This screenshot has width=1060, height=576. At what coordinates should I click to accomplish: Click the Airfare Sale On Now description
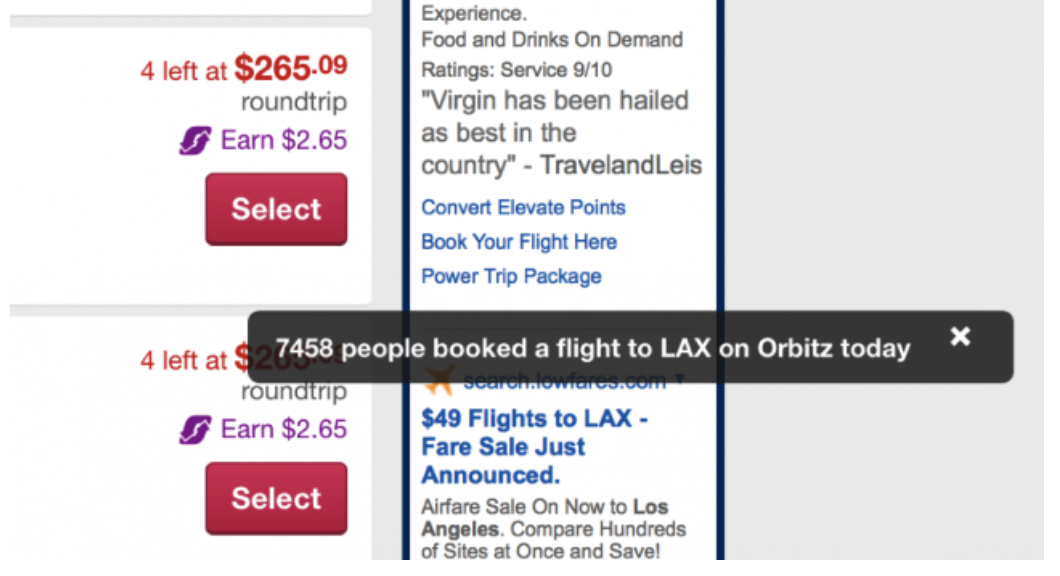pos(554,529)
